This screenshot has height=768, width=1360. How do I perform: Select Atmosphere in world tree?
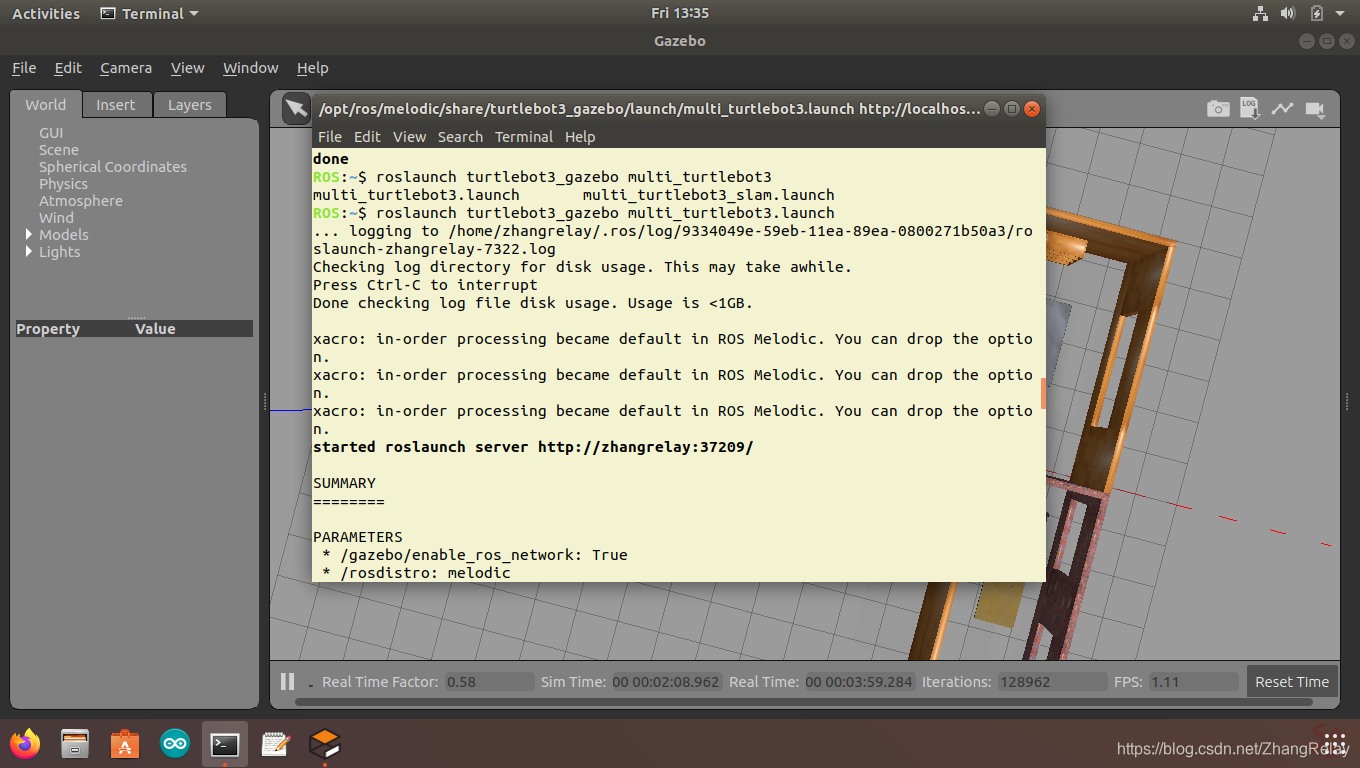(x=81, y=201)
